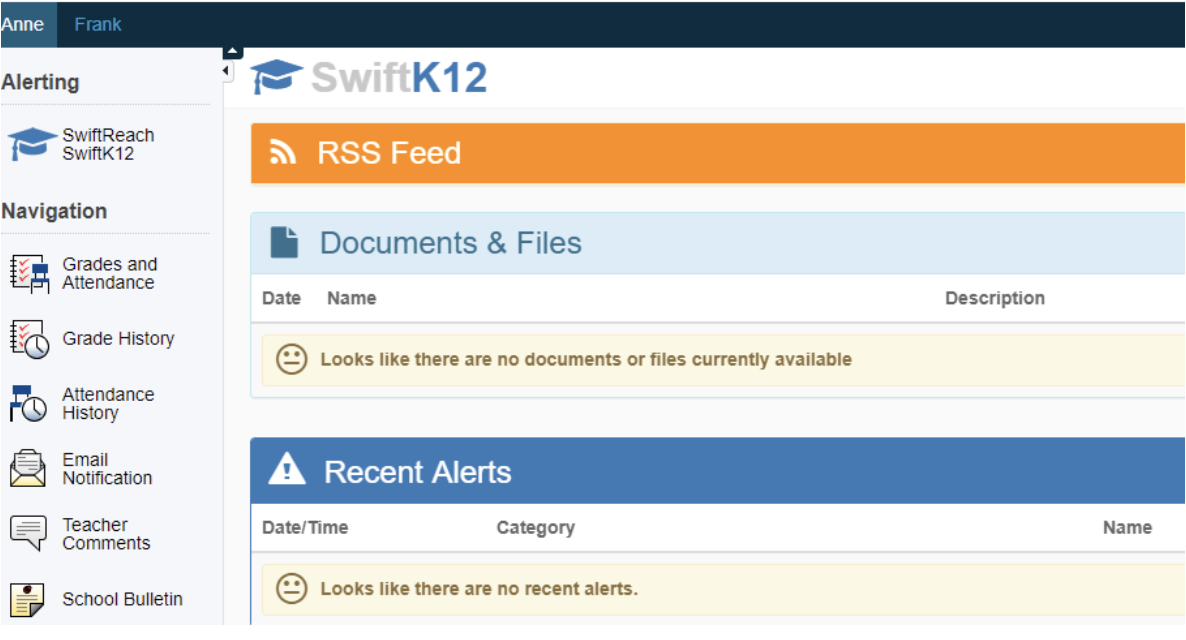1186x640 pixels.
Task: Click the Date/Time column header
Action: pos(305,527)
